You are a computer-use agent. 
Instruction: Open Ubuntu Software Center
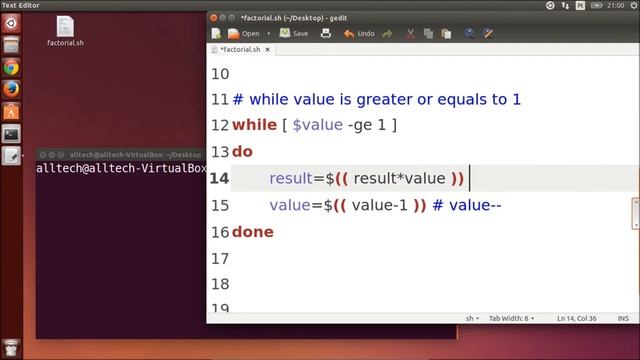(x=11, y=111)
